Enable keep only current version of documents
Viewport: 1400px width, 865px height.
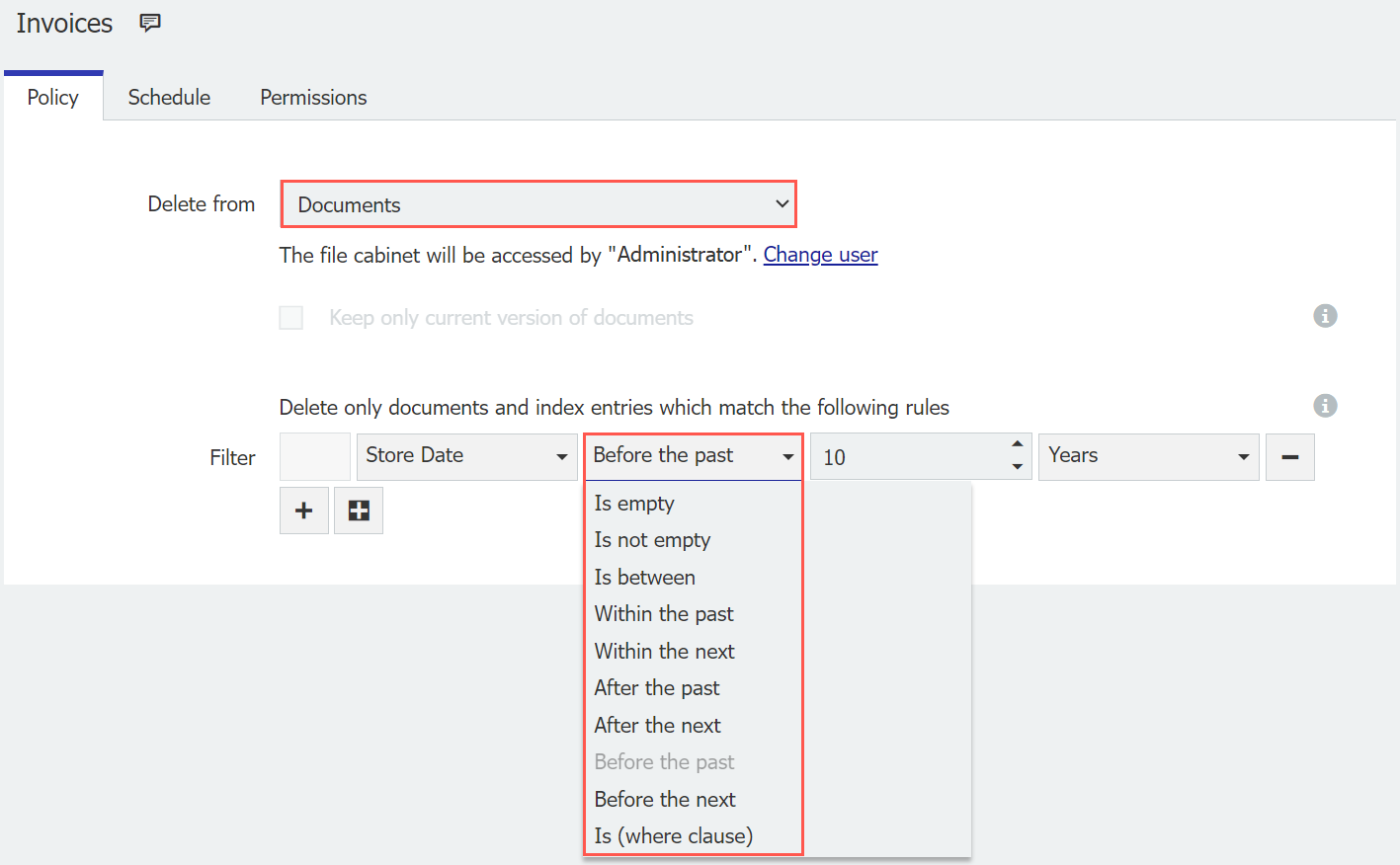point(290,317)
